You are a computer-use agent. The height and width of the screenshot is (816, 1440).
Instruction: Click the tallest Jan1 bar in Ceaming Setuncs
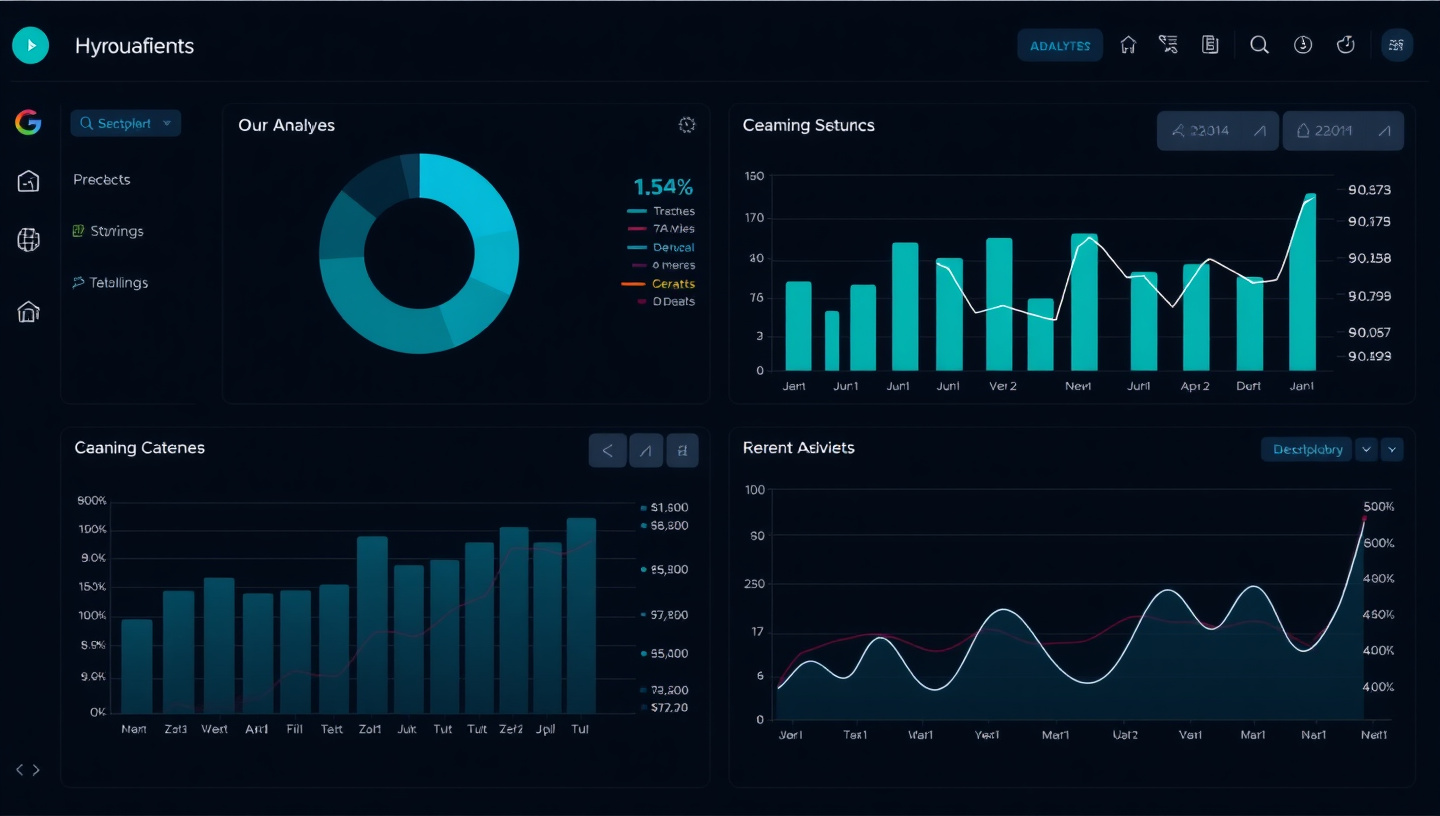click(x=1302, y=283)
